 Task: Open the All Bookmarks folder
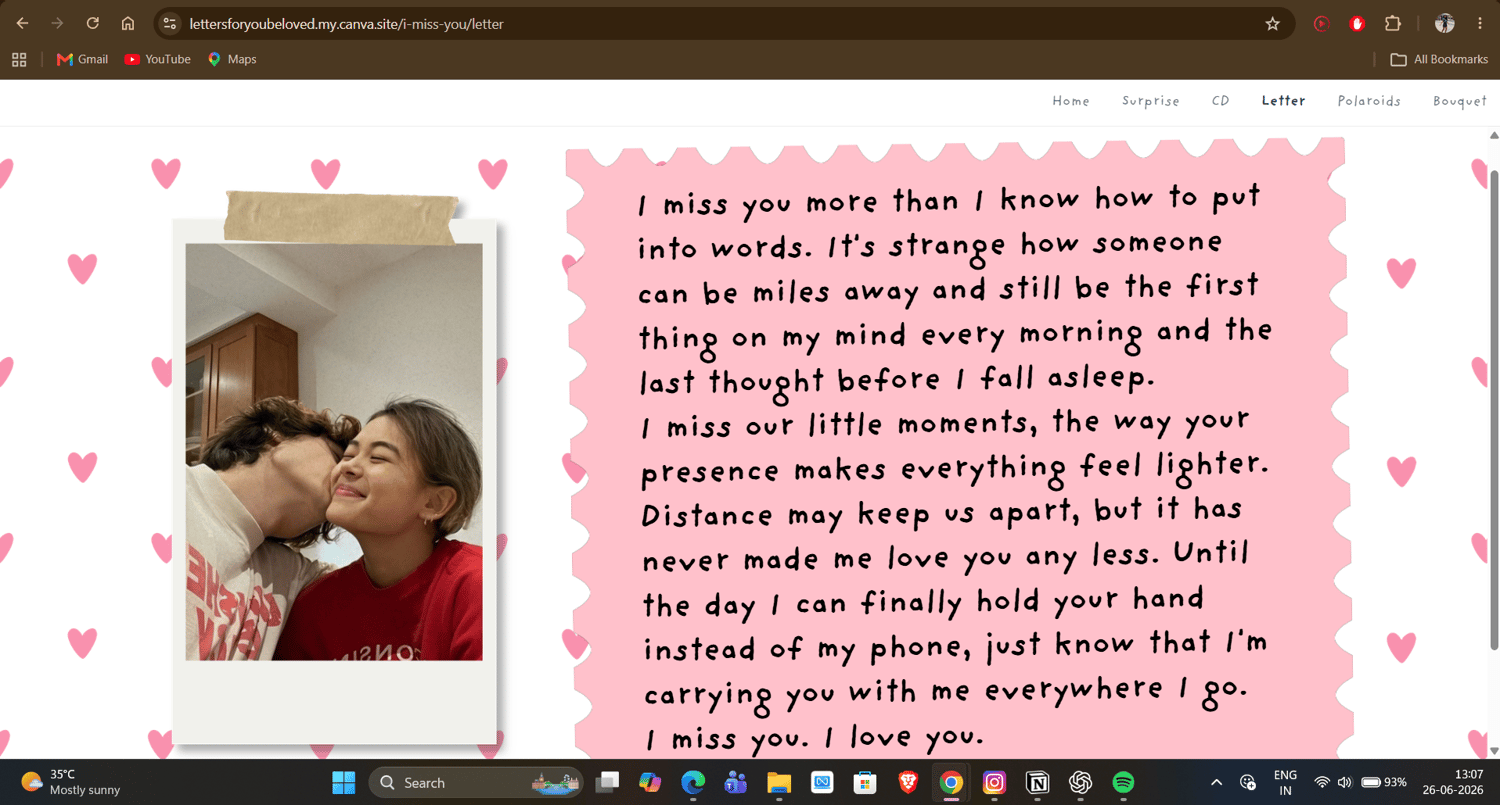[1439, 59]
